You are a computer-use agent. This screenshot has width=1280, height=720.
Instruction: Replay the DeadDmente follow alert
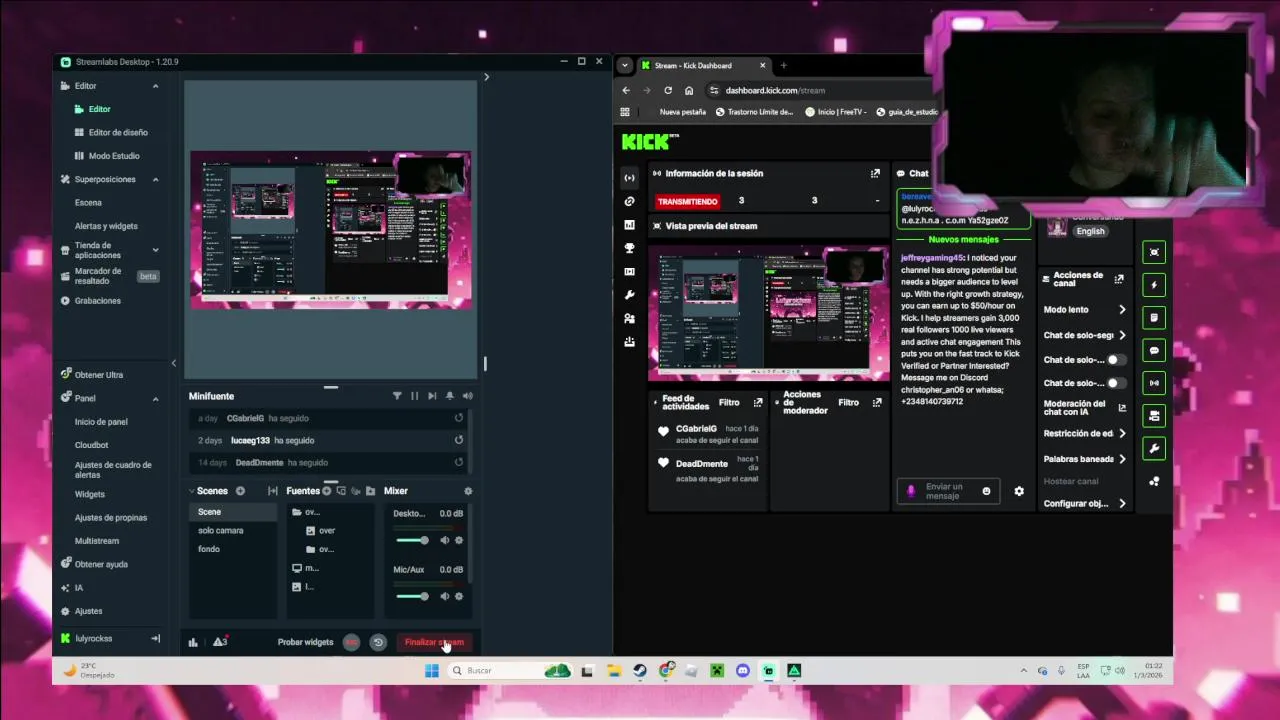pyautogui.click(x=459, y=462)
